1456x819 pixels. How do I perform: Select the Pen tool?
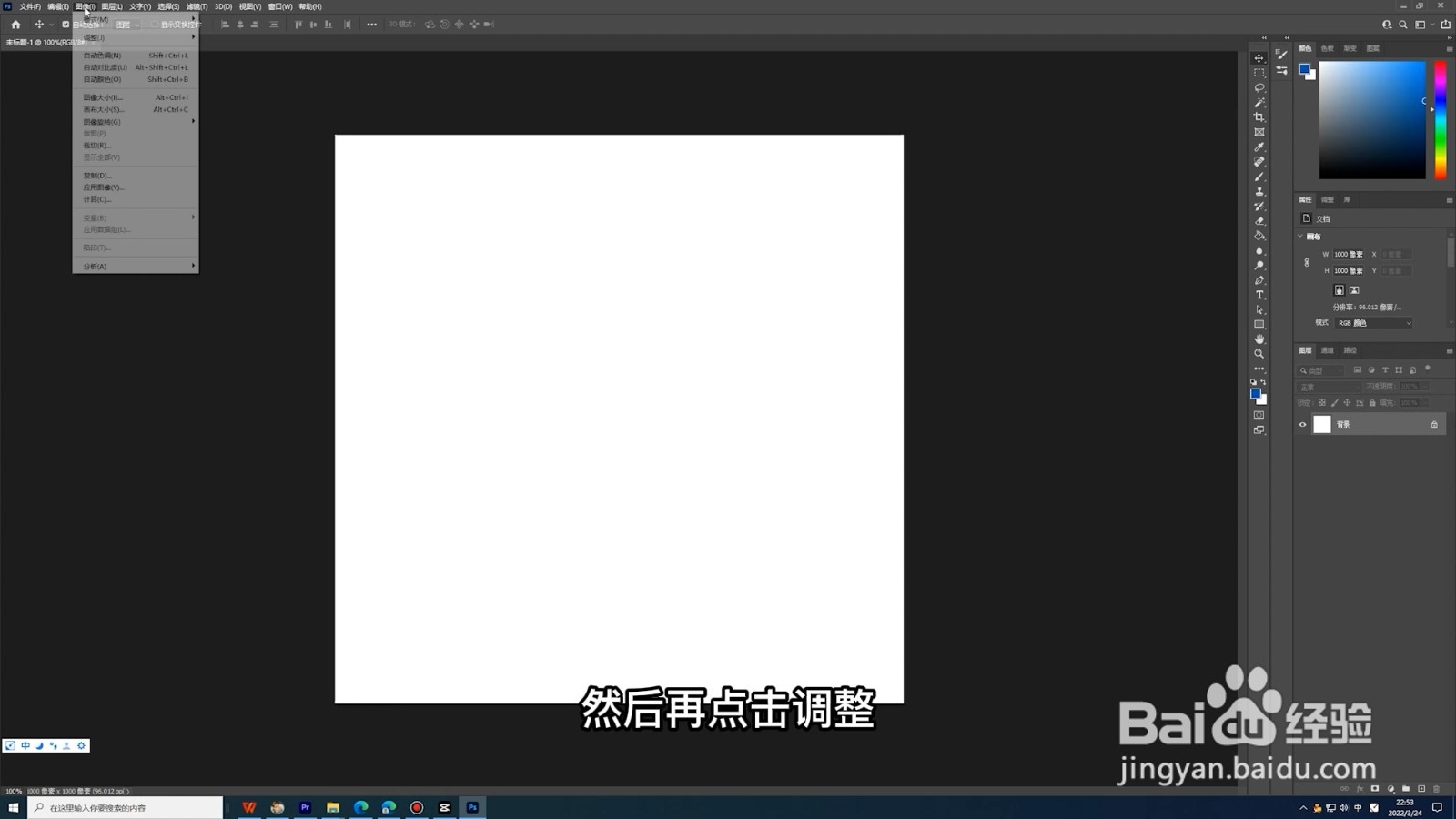(x=1259, y=280)
